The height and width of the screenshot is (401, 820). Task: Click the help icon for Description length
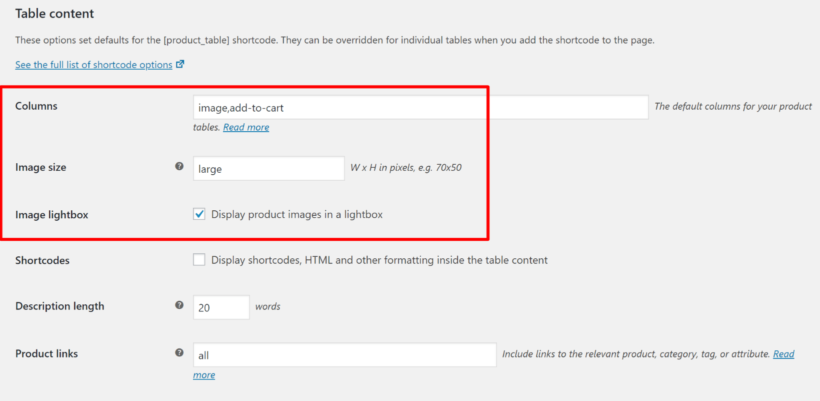179,305
